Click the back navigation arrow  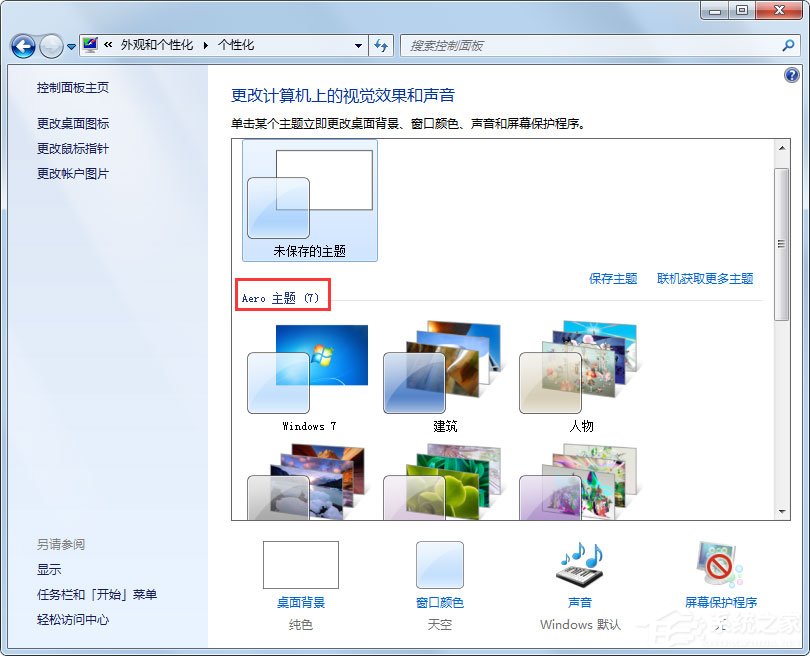[22, 46]
